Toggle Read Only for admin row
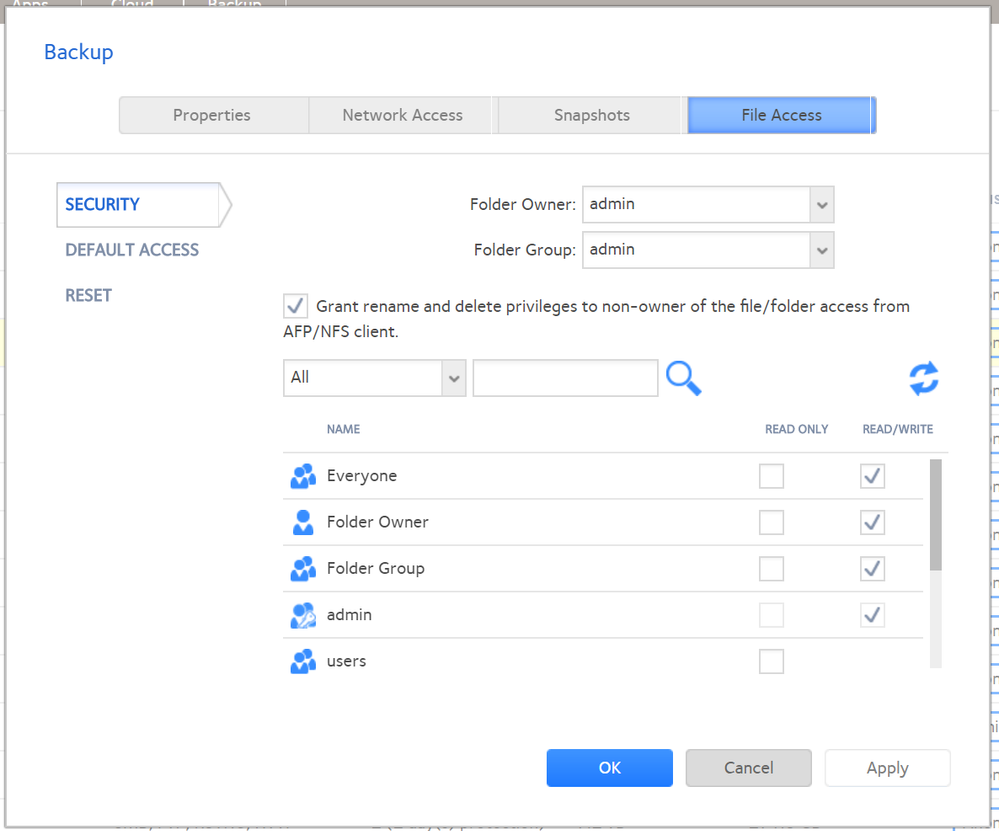The width and height of the screenshot is (999, 831). pyautogui.click(x=772, y=615)
